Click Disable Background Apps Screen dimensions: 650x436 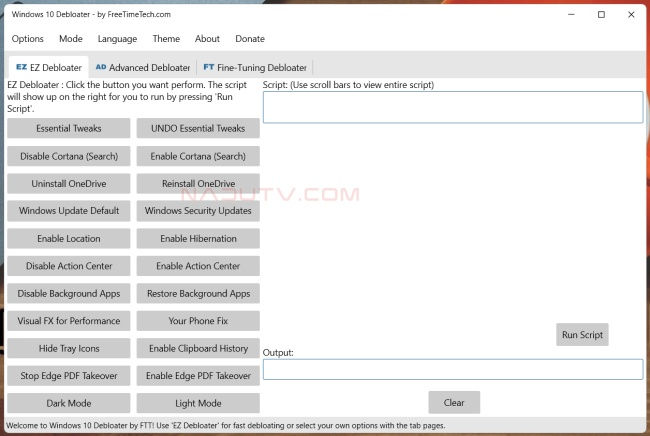[x=69, y=293]
